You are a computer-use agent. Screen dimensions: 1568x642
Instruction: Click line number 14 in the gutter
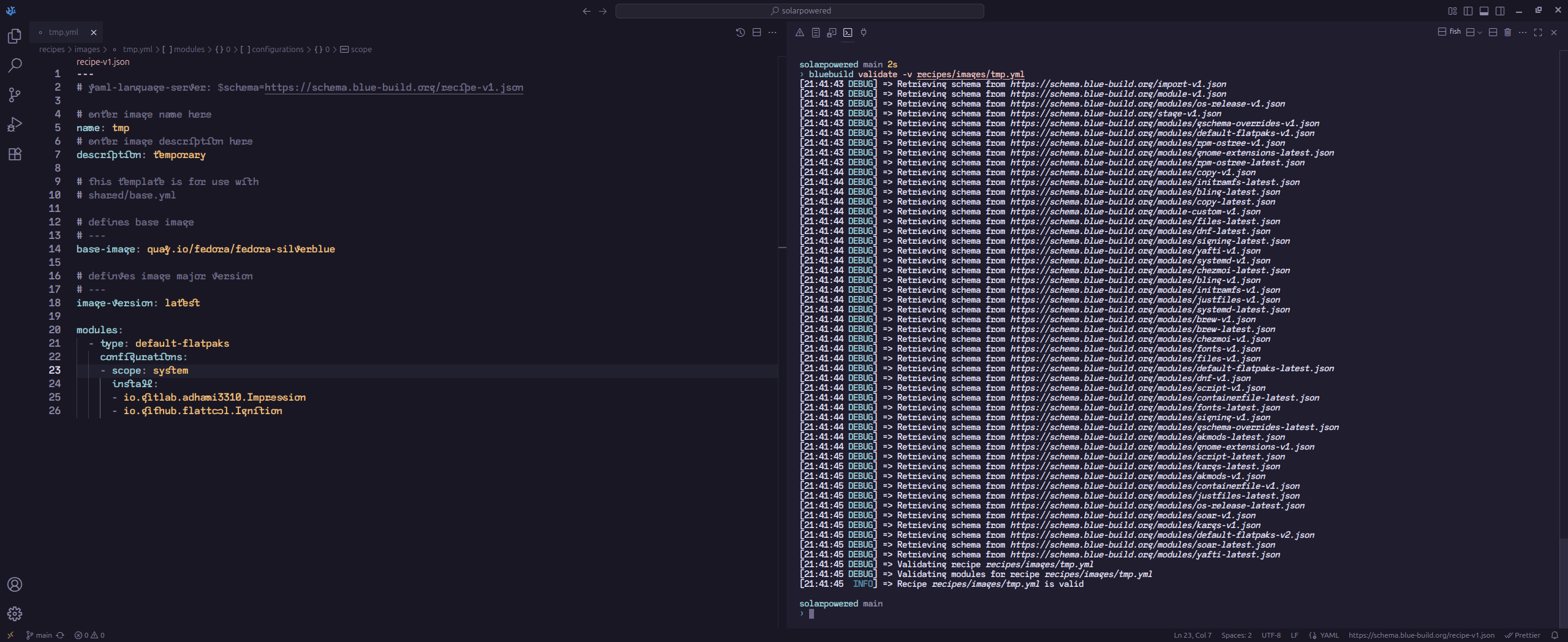tap(55, 249)
